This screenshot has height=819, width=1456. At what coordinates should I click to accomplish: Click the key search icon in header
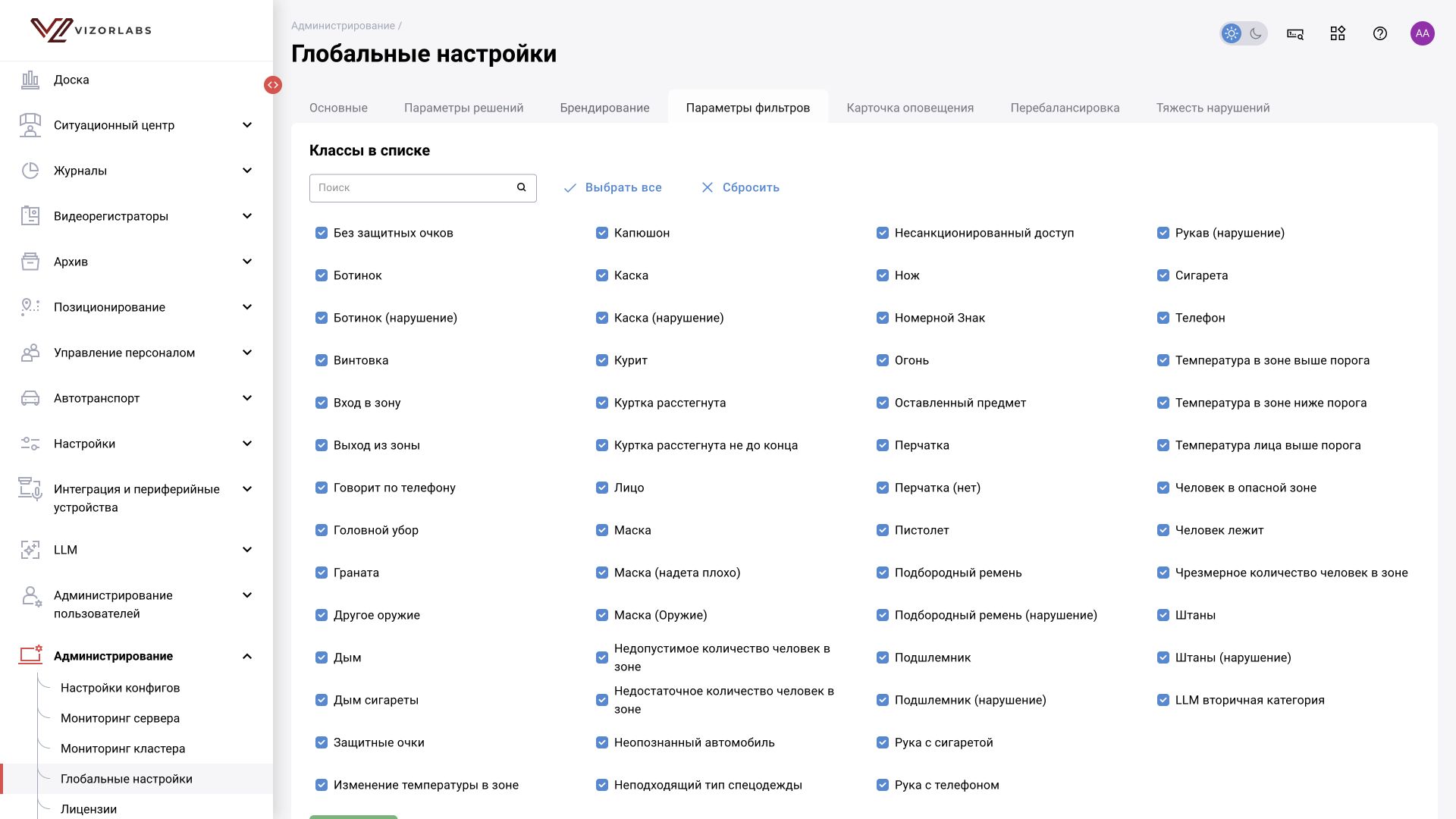point(1295,33)
